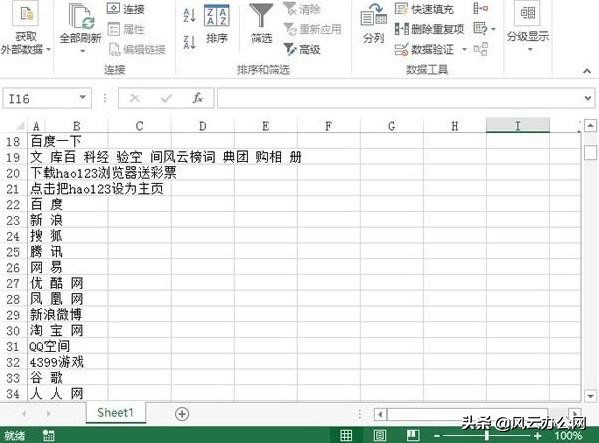This screenshot has height=443, width=599.
Task: Reapply the filter
Action: (x=312, y=29)
